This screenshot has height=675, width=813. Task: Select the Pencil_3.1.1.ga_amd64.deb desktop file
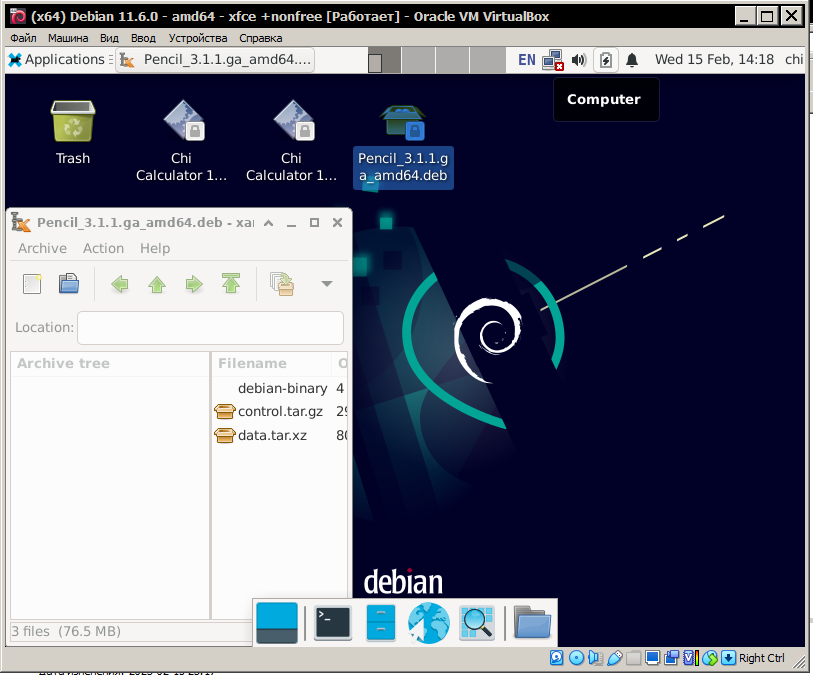pos(403,145)
